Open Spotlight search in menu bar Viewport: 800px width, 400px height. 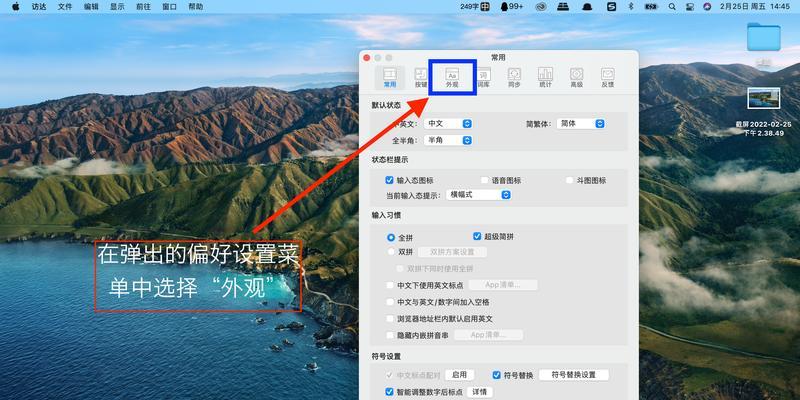click(672, 7)
